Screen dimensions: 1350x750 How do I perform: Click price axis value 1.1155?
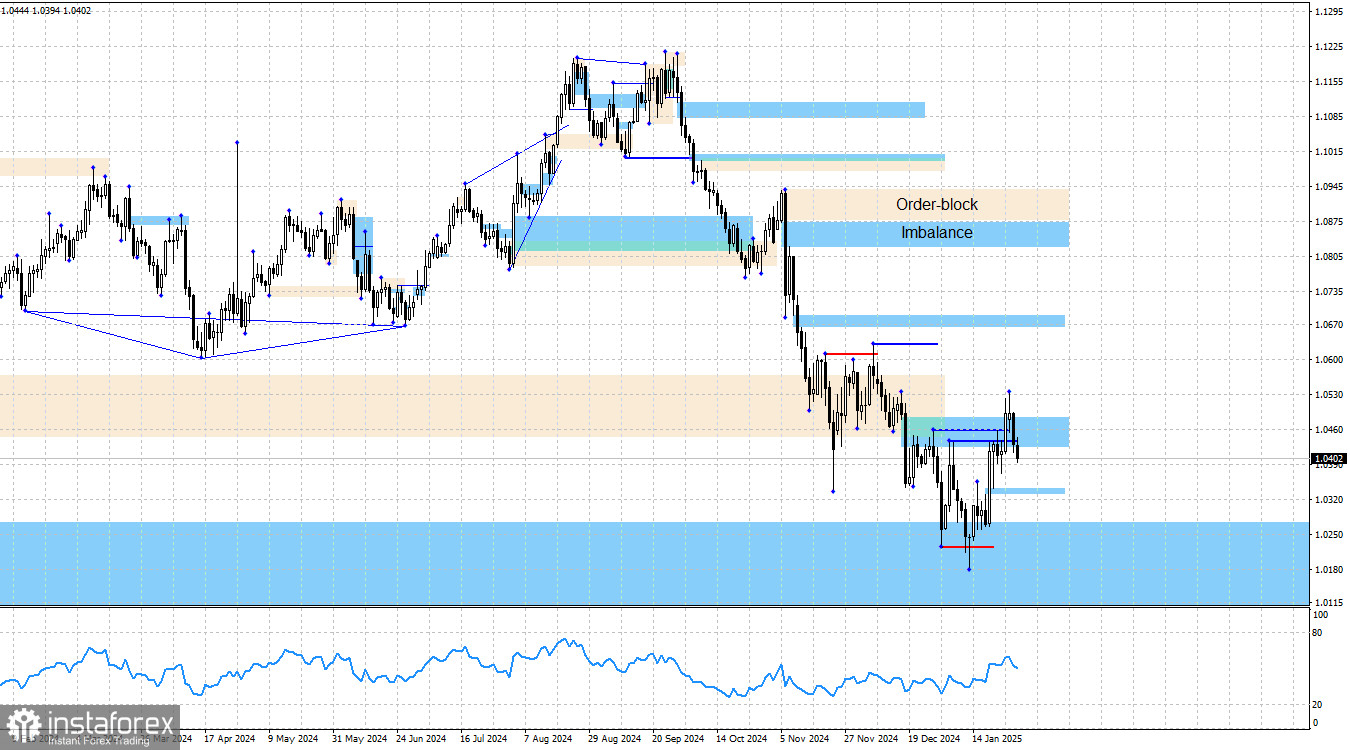(x=1329, y=82)
